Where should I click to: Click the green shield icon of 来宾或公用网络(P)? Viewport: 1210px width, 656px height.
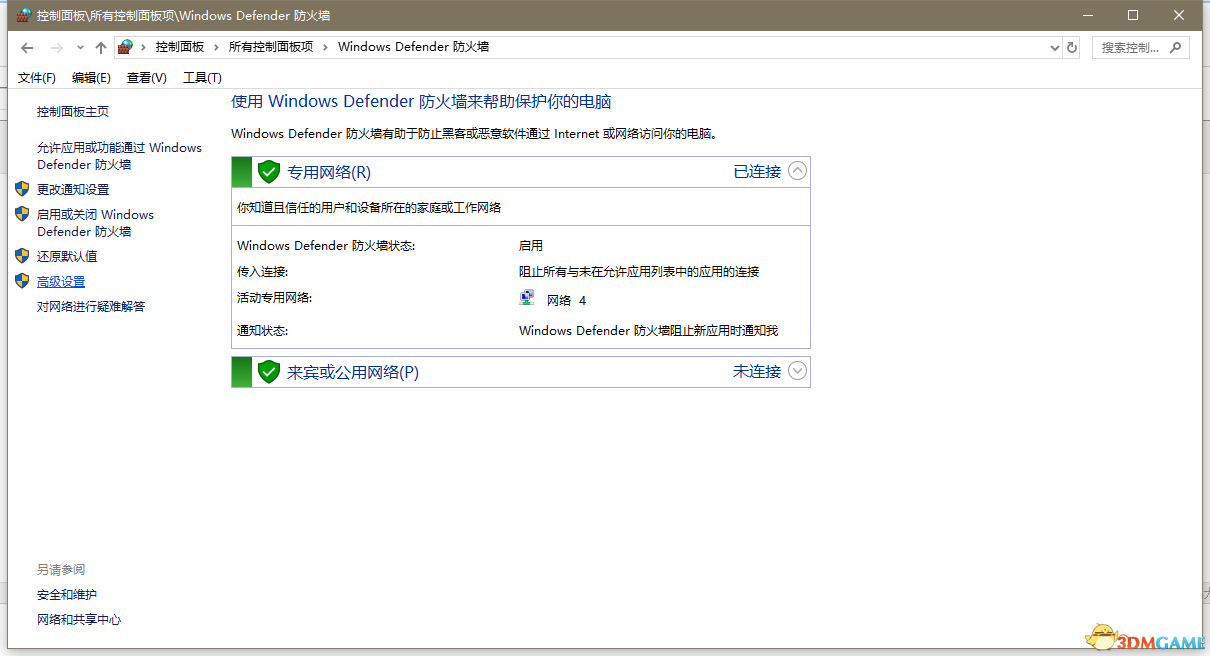(268, 372)
